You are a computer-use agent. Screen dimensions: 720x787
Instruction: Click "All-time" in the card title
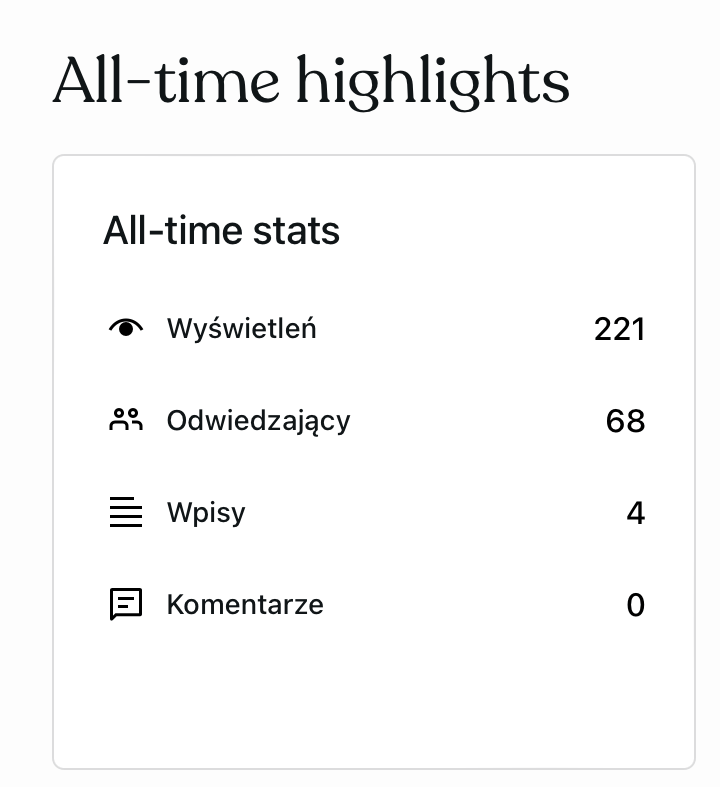pyautogui.click(x=172, y=231)
